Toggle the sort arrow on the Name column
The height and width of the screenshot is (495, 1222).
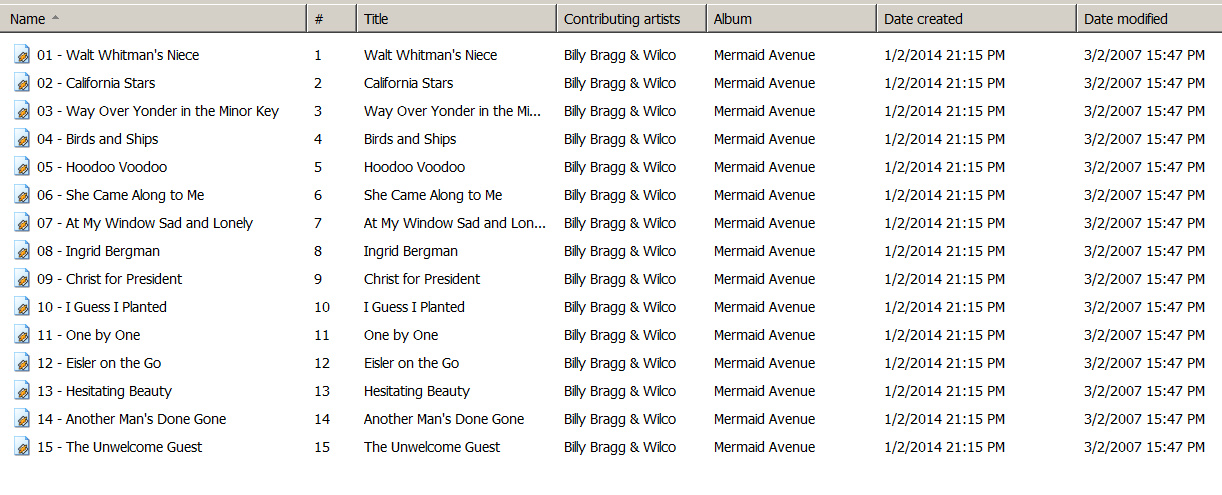(x=55, y=18)
